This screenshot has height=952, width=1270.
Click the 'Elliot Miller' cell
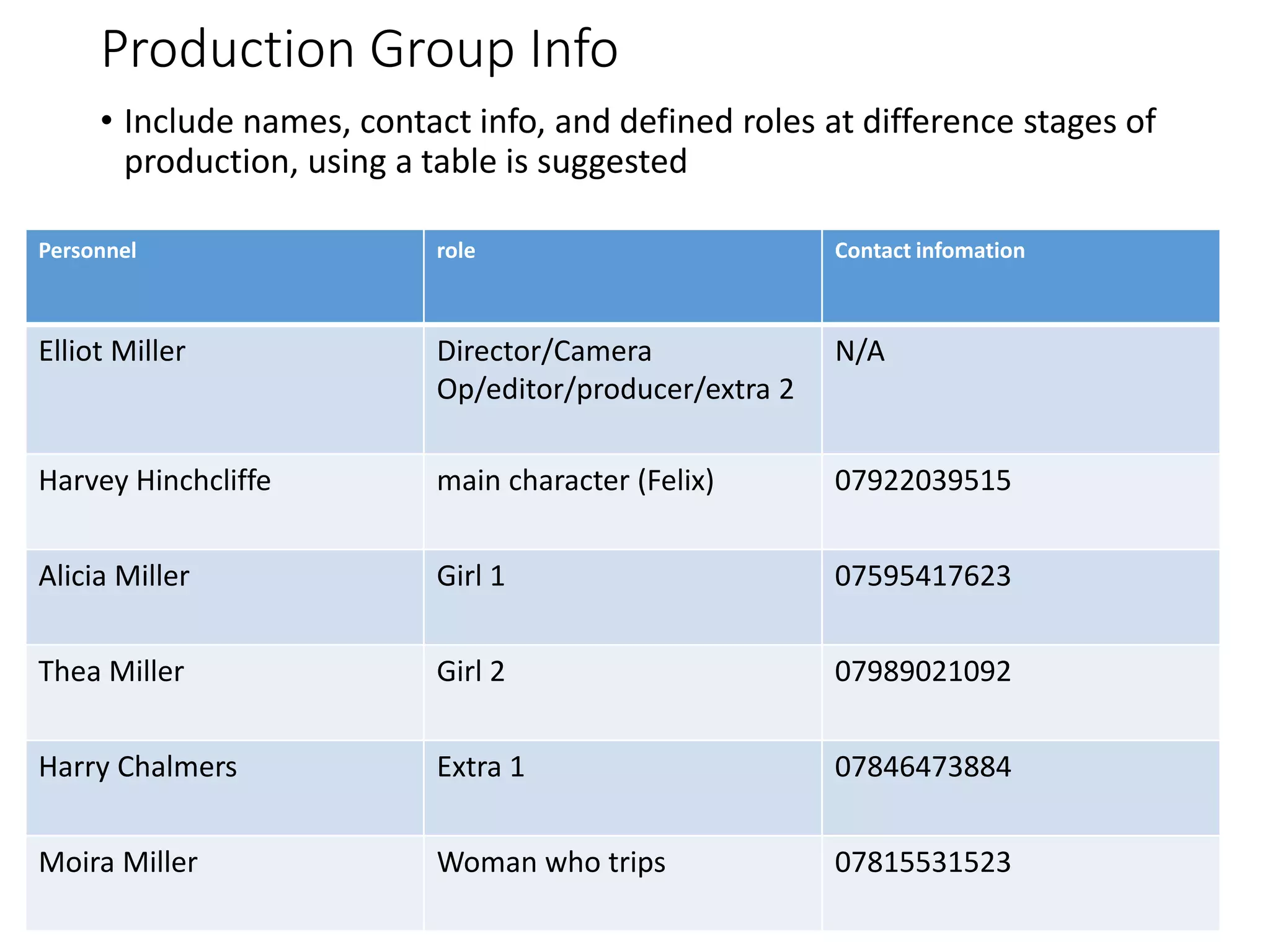point(224,389)
